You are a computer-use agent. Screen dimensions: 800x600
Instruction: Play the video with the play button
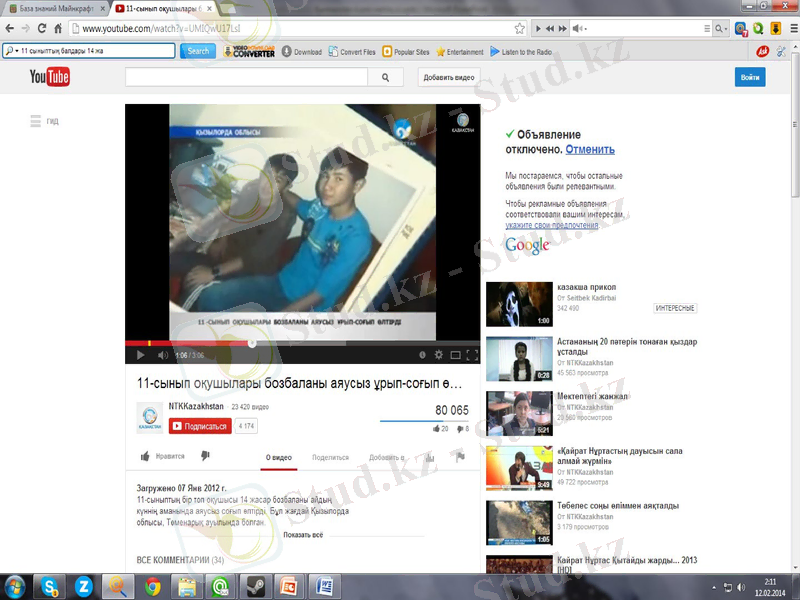[140, 355]
